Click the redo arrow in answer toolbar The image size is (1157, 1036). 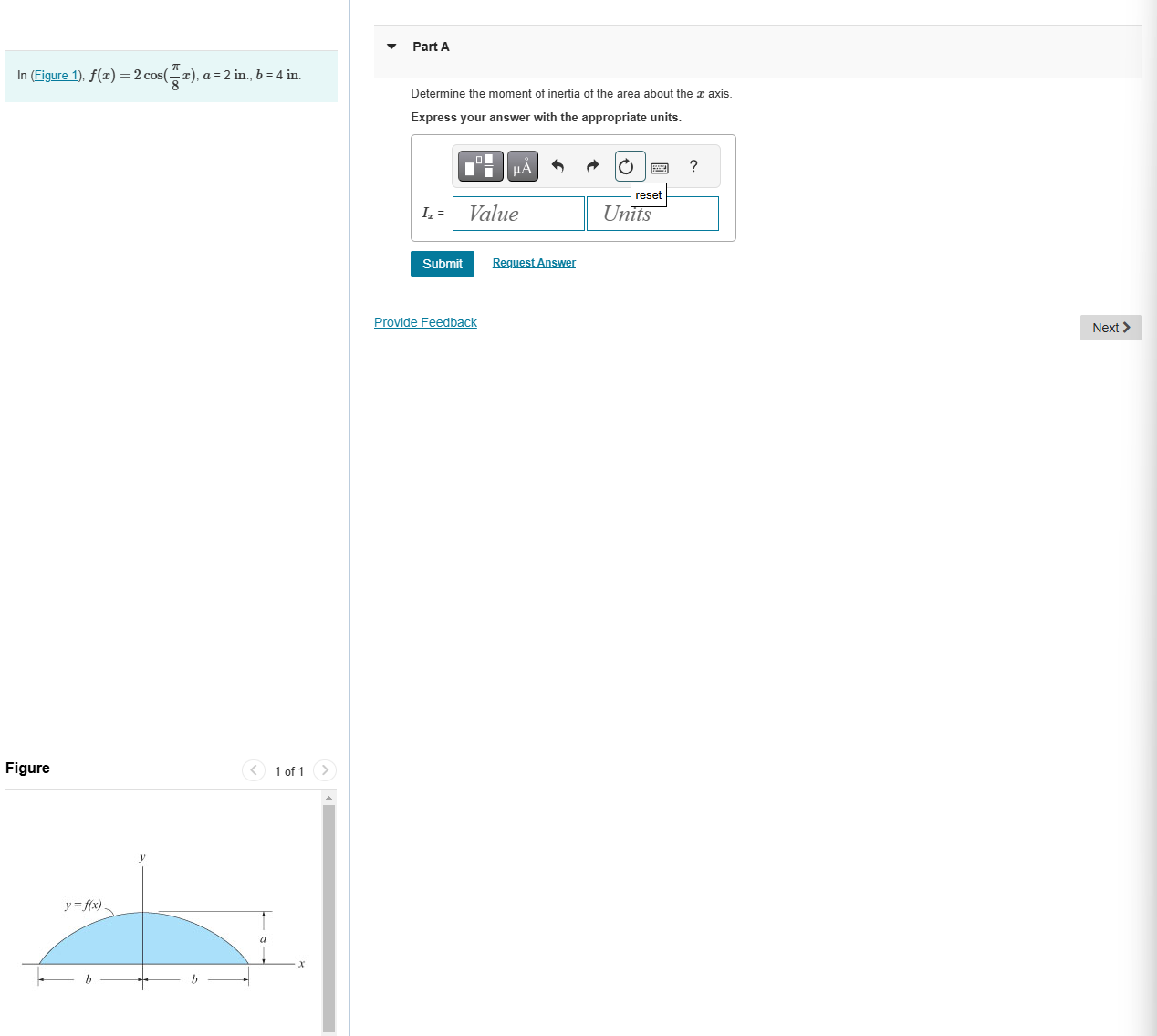(x=592, y=166)
